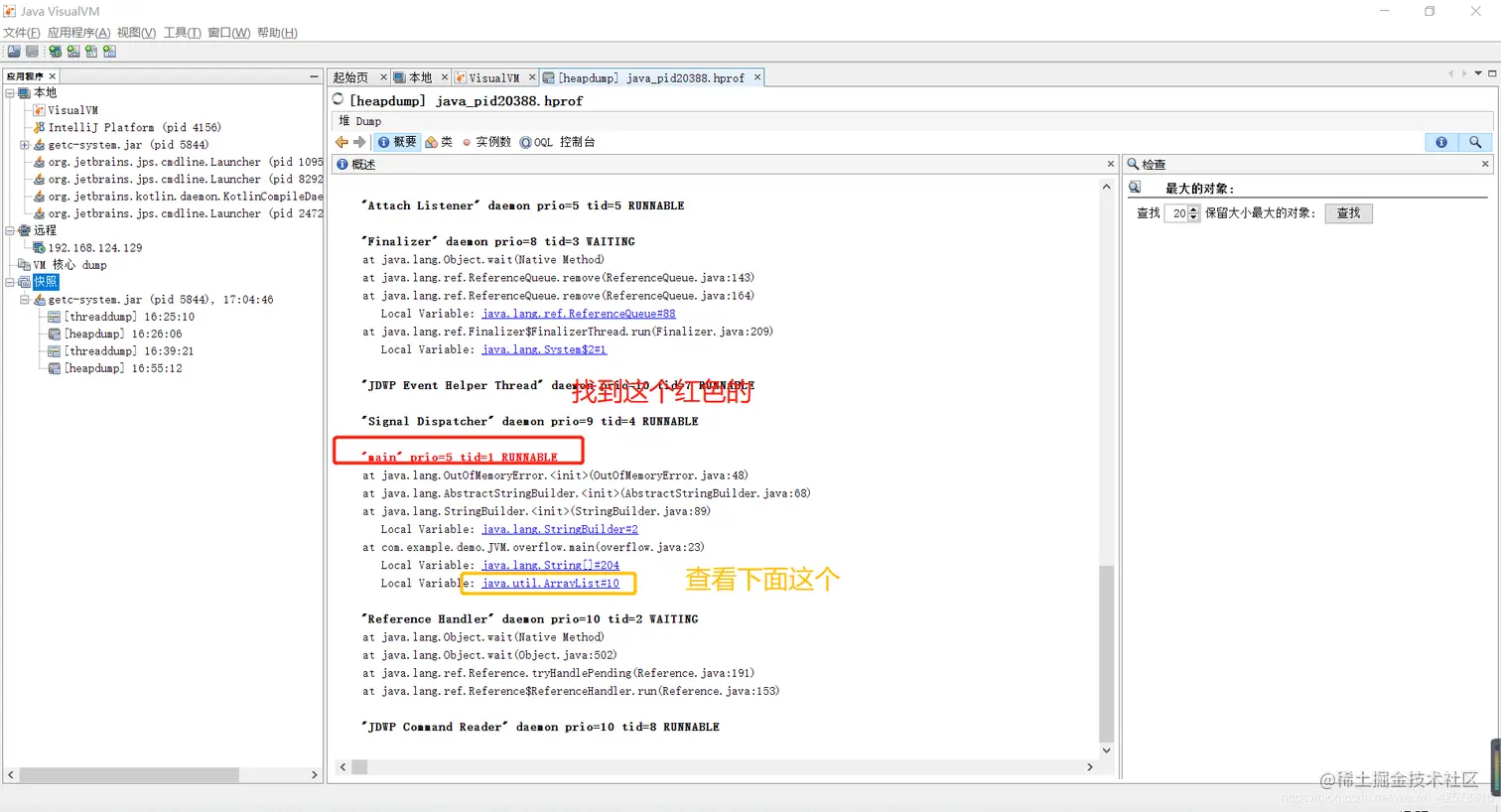Switch to the 实例数 instances view

click(486, 142)
